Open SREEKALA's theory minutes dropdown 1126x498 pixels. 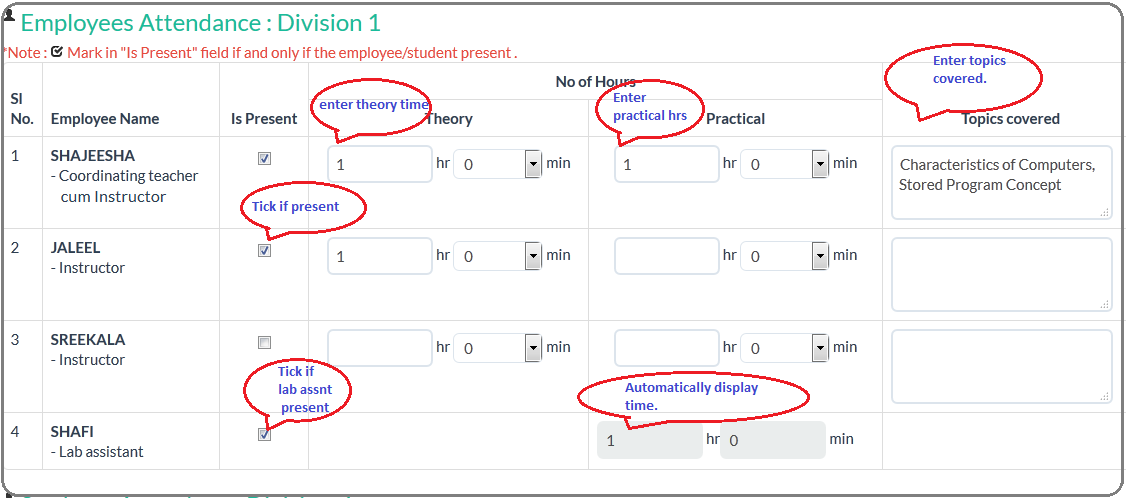532,348
